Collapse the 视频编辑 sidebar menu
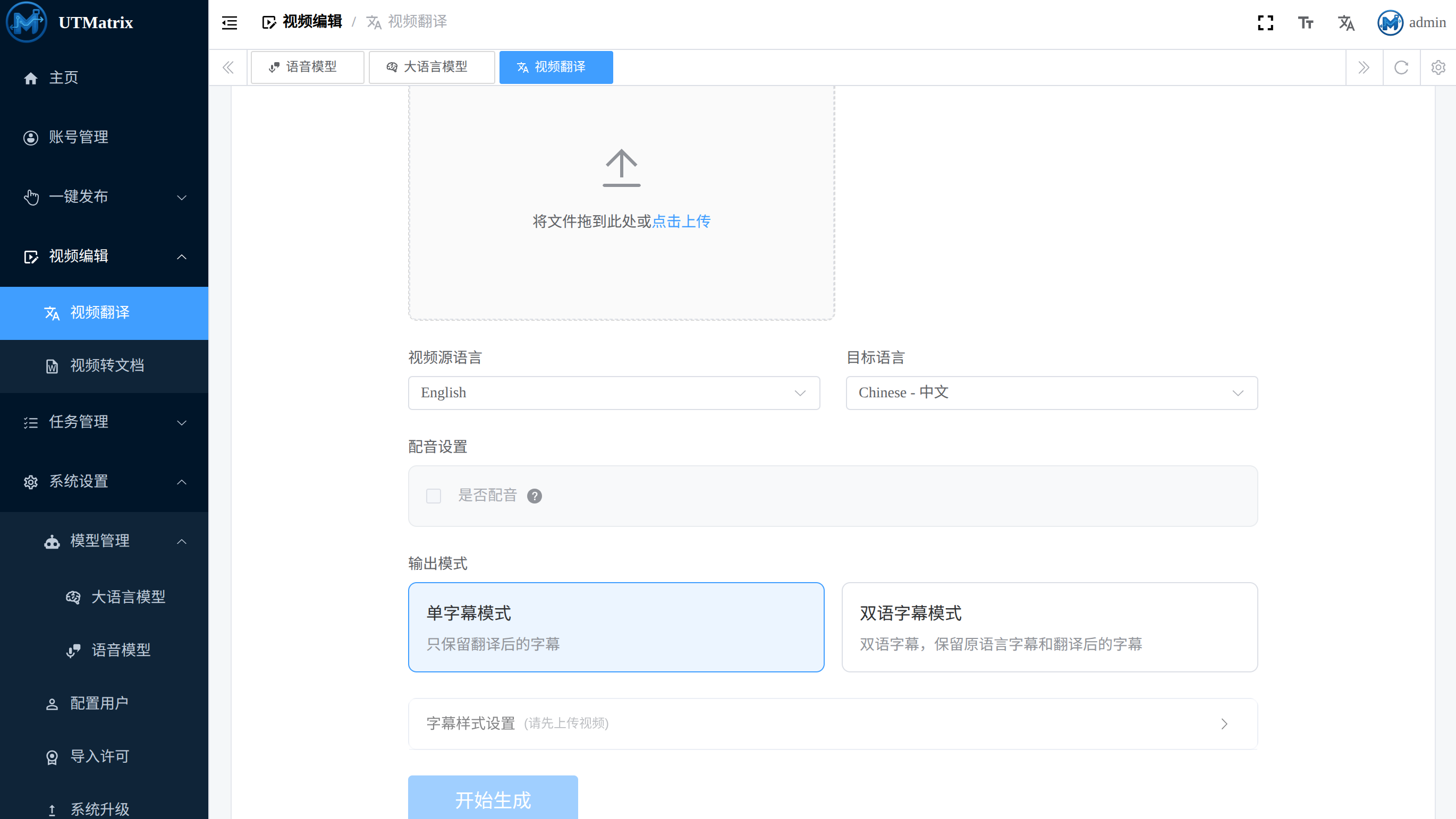The width and height of the screenshot is (1456, 819). point(104,257)
